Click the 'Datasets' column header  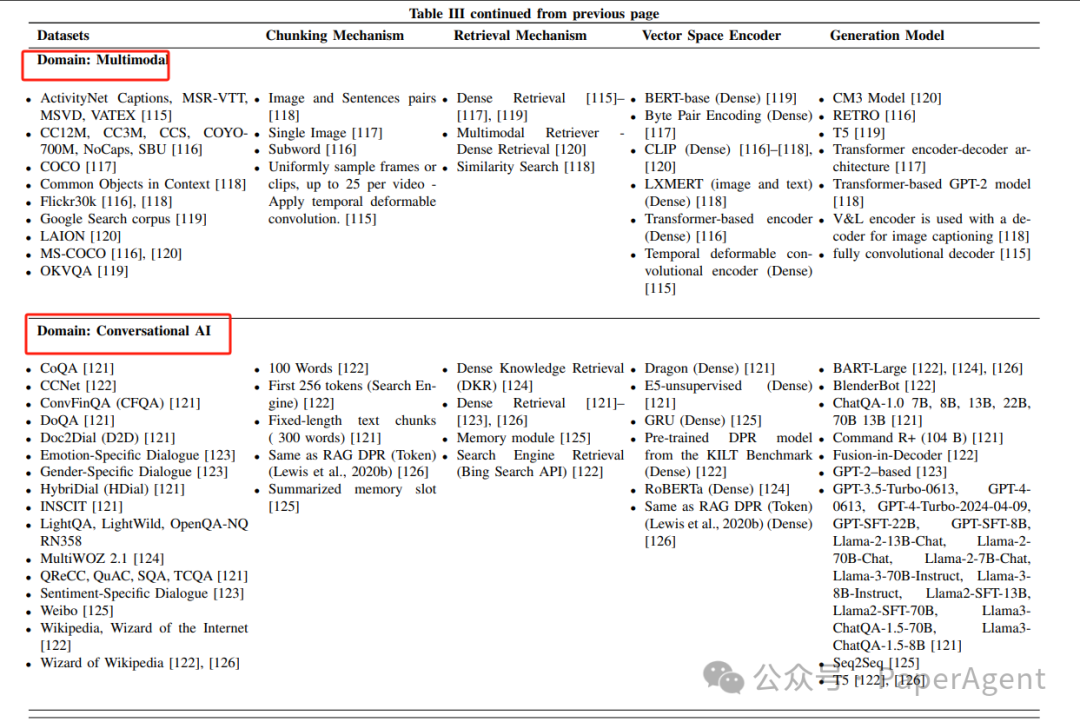click(x=63, y=36)
